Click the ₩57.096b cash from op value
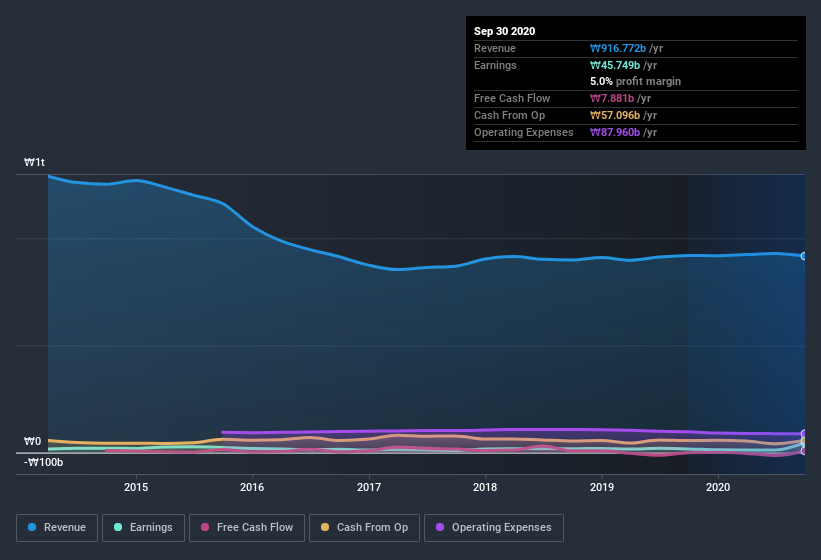 [x=615, y=115]
